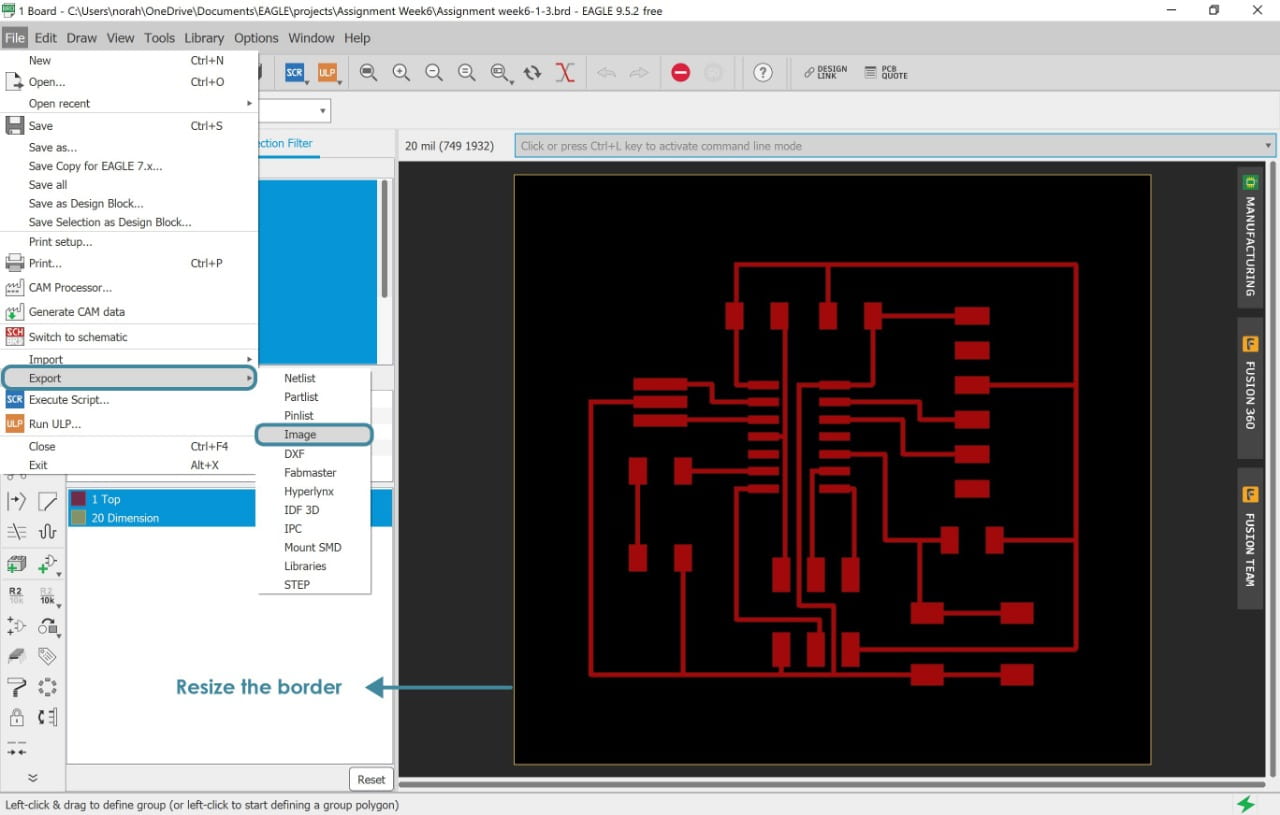1280x815 pixels.
Task: Select the Attribute tag tool
Action: [47, 656]
